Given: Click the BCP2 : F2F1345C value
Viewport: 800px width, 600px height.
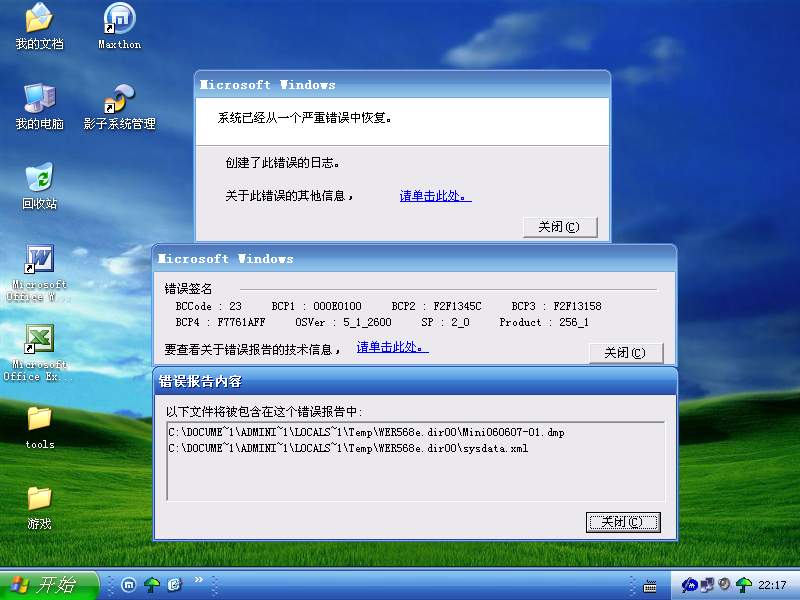Looking at the screenshot, I should pyautogui.click(x=436, y=306).
